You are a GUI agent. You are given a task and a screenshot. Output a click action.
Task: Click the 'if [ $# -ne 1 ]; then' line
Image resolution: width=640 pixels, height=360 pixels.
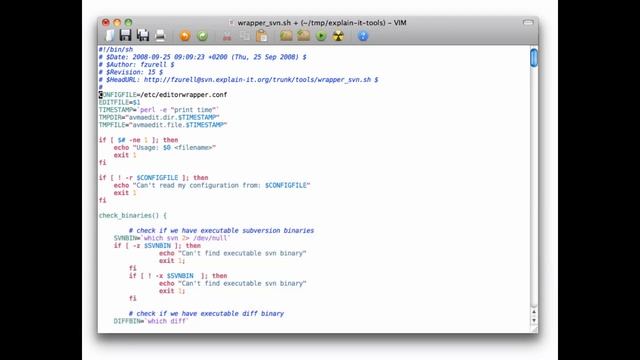[138, 140]
